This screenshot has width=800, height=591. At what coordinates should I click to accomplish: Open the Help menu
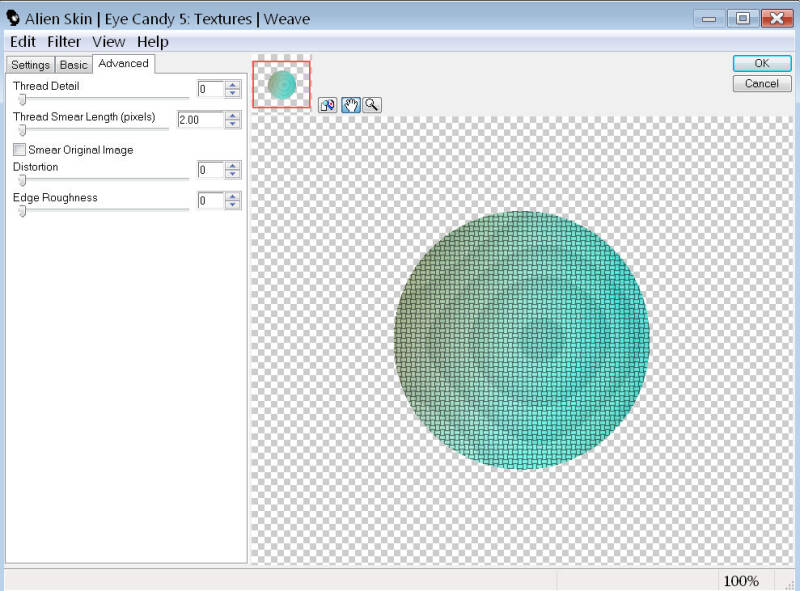click(152, 42)
